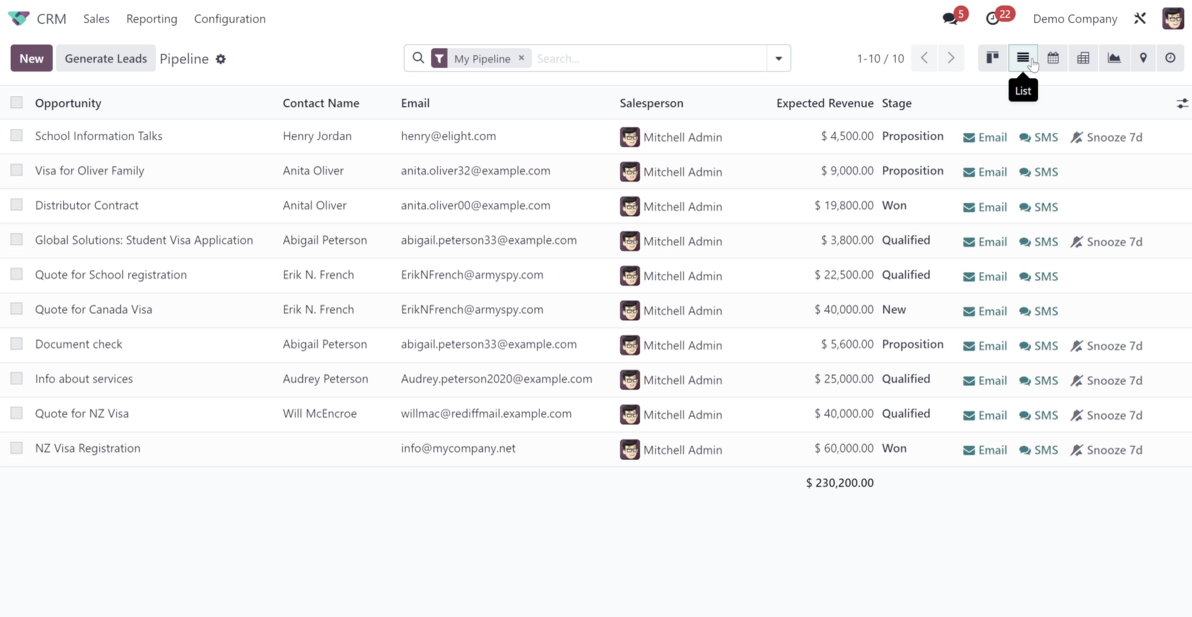The height and width of the screenshot is (617, 1192).
Task: Check the Visa for Oliver Family row
Action: [17, 170]
